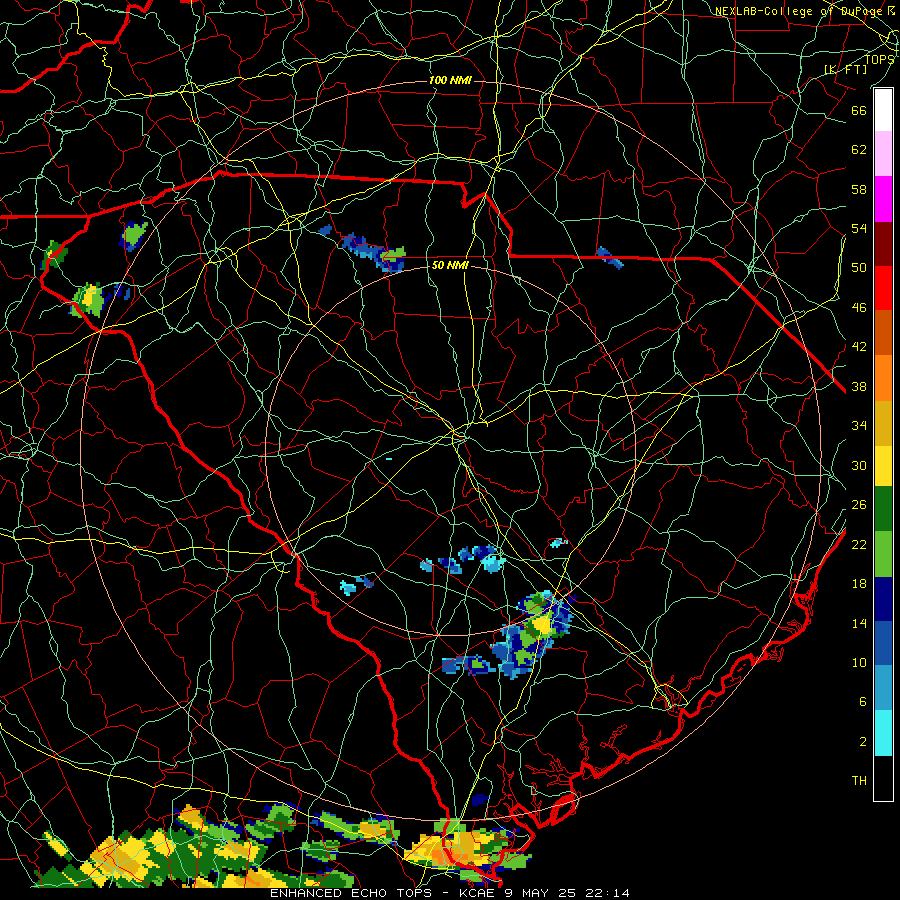Viewport: 900px width, 900px height.
Task: Click the 100 NMI range ring label
Action: (450, 80)
